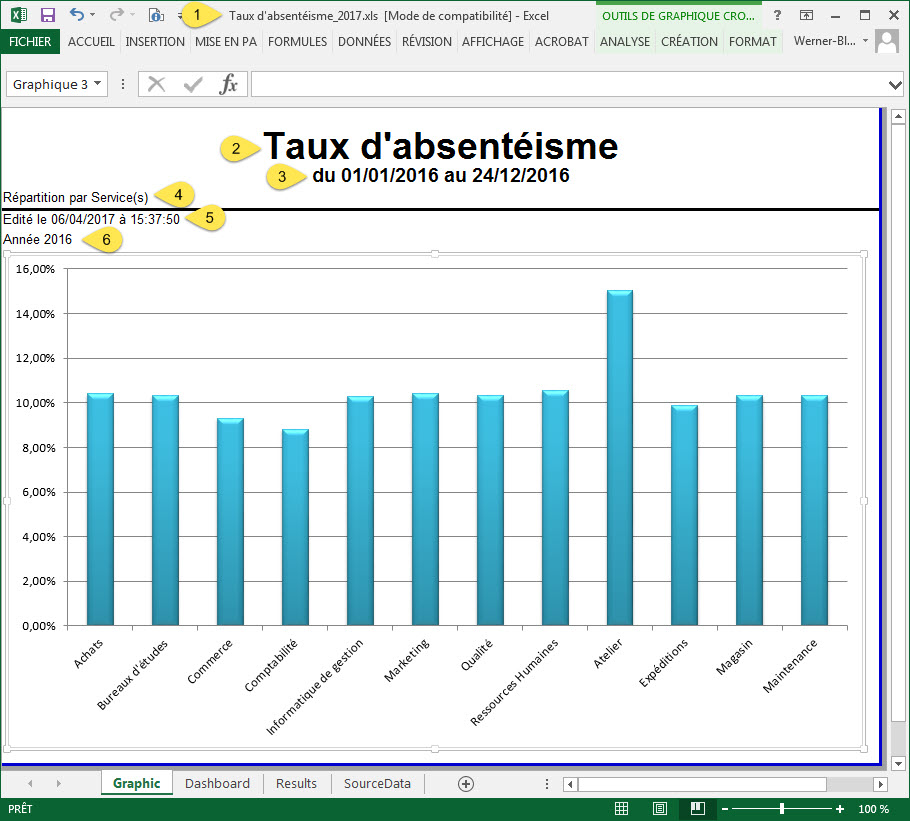Undo the last action
The image size is (910, 821).
pos(77,14)
